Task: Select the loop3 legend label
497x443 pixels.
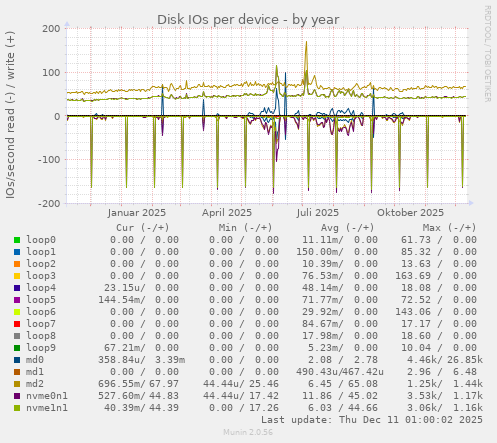Action: (x=41, y=276)
